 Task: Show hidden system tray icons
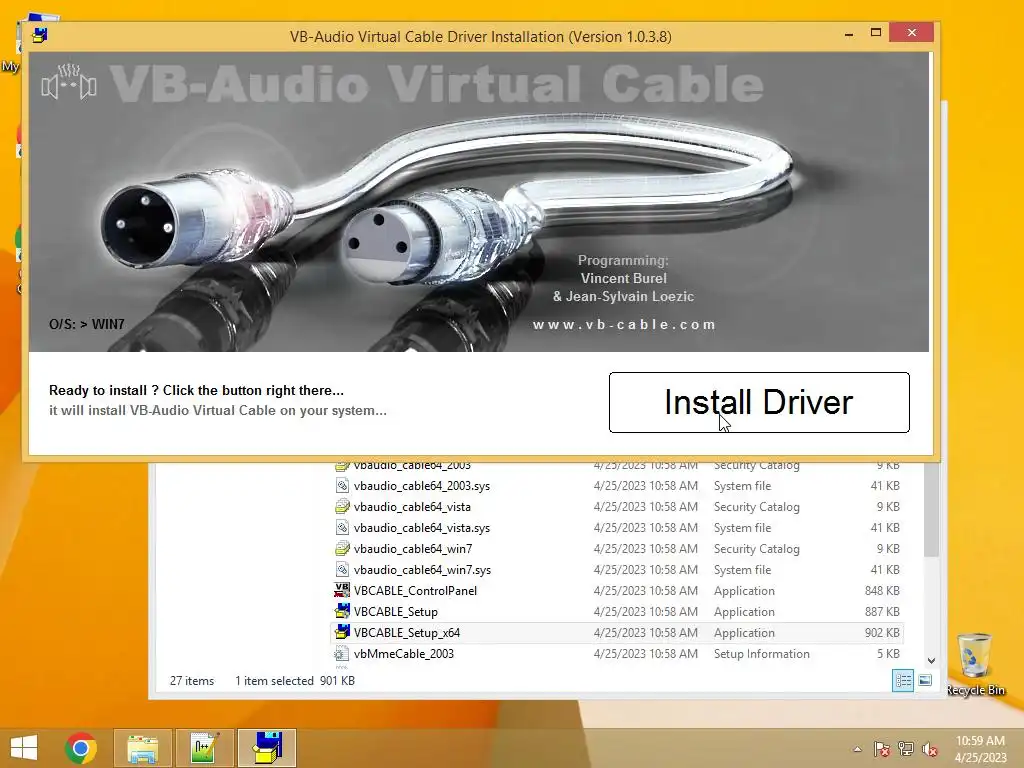point(857,749)
